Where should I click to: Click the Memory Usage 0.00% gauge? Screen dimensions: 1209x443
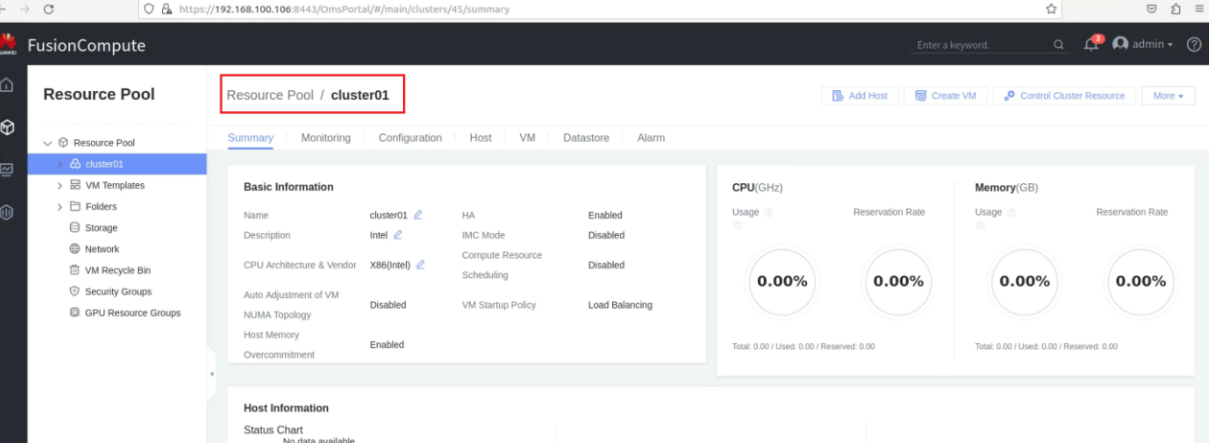point(1025,282)
